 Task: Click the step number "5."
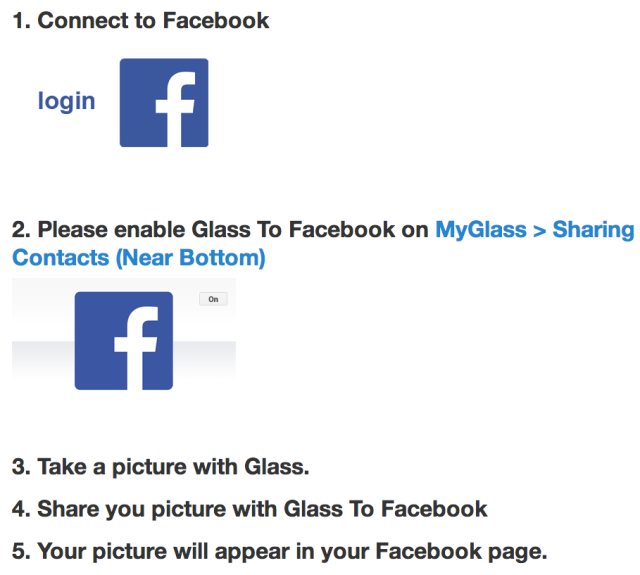[21, 551]
